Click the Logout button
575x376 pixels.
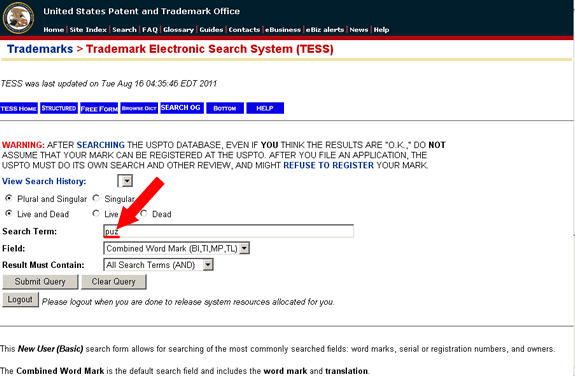click(20, 300)
